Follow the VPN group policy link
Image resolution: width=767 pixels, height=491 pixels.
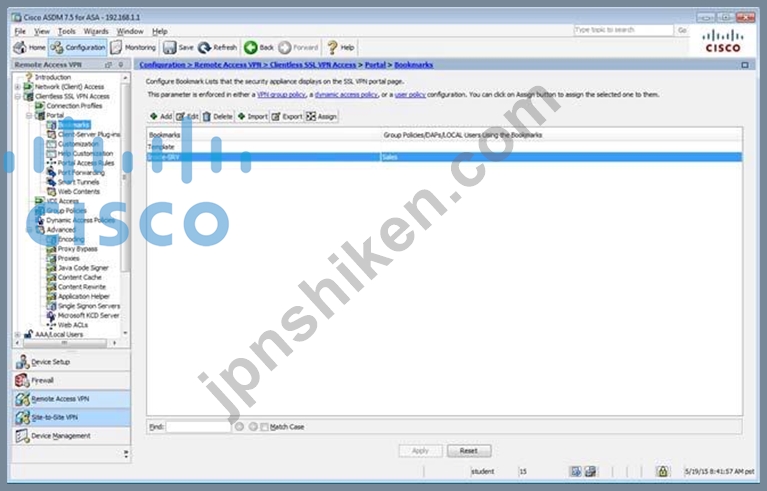(281, 94)
